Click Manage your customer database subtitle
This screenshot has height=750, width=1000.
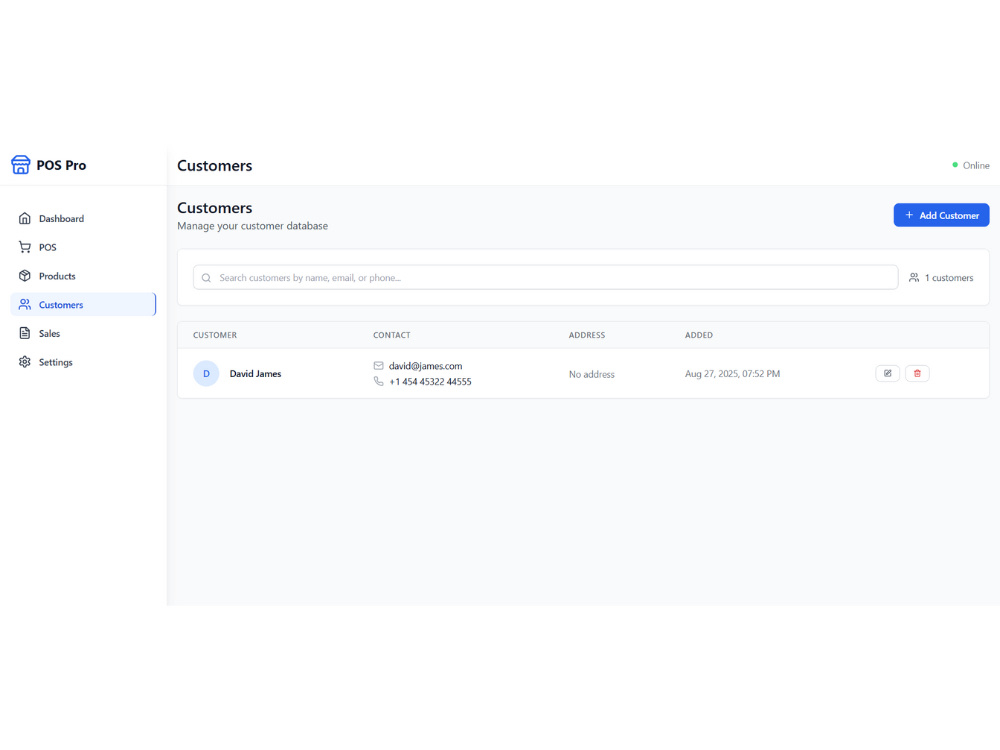click(253, 226)
